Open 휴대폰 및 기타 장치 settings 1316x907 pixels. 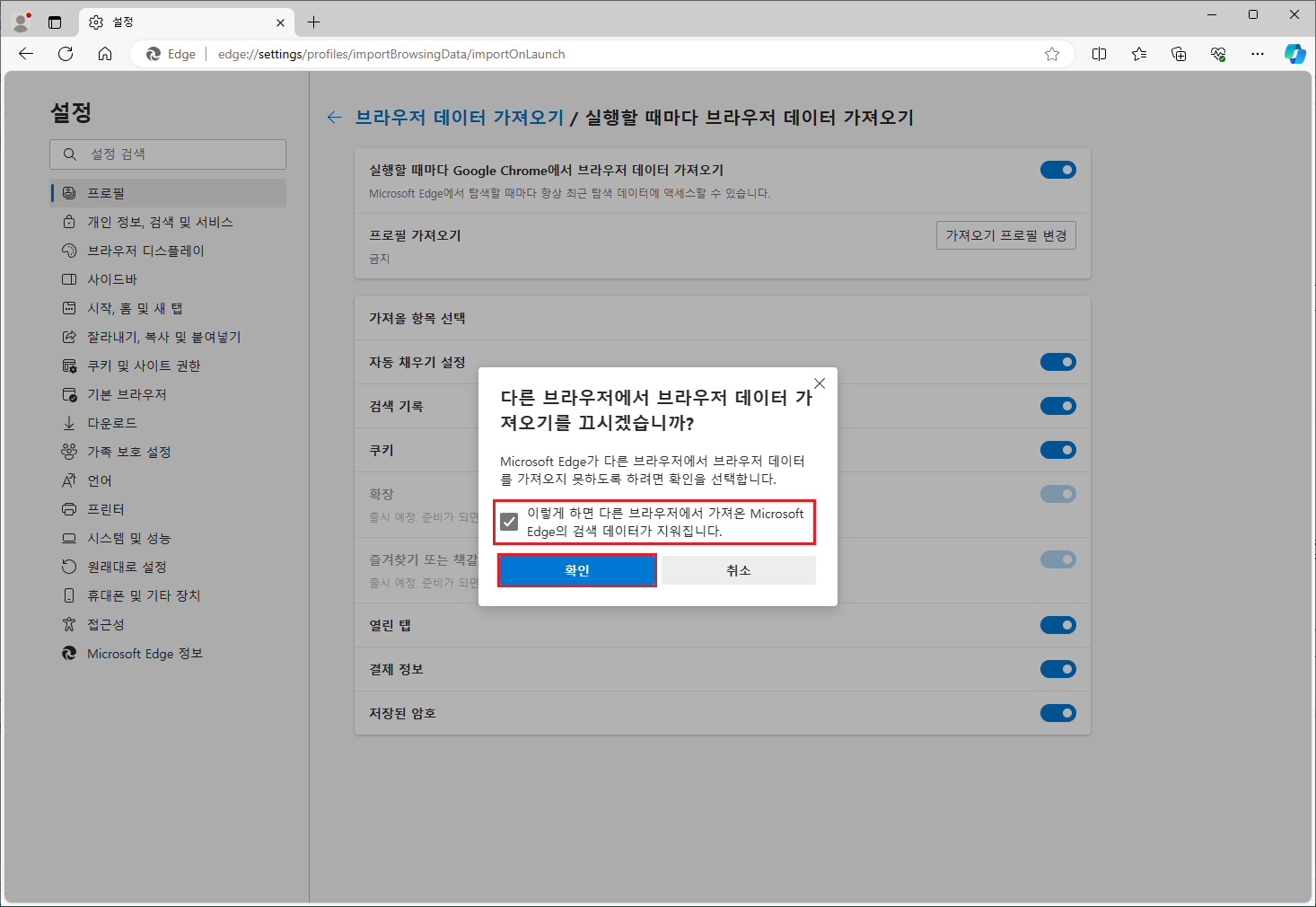169,595
